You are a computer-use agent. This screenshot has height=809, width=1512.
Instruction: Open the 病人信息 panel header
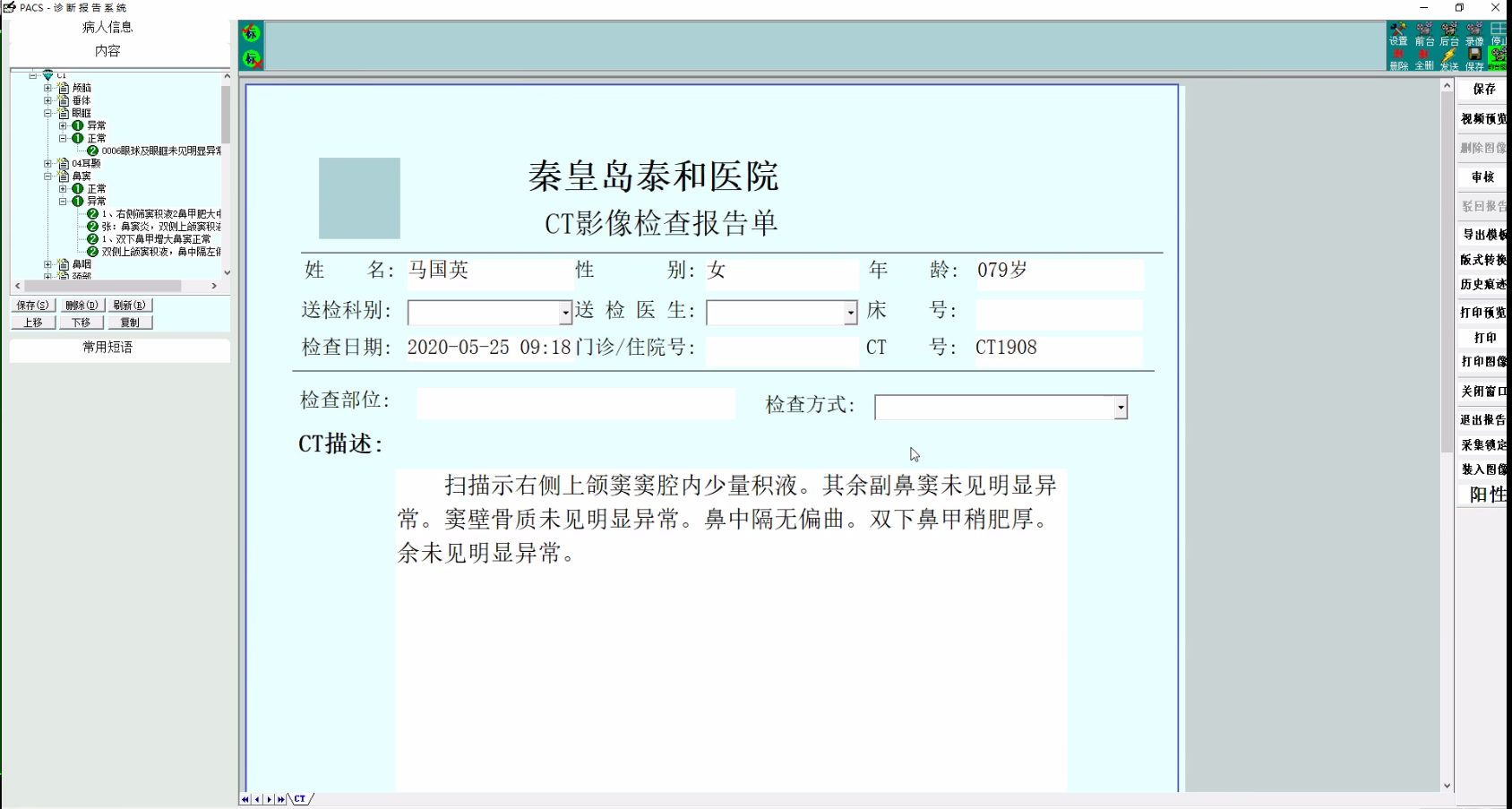point(107,28)
